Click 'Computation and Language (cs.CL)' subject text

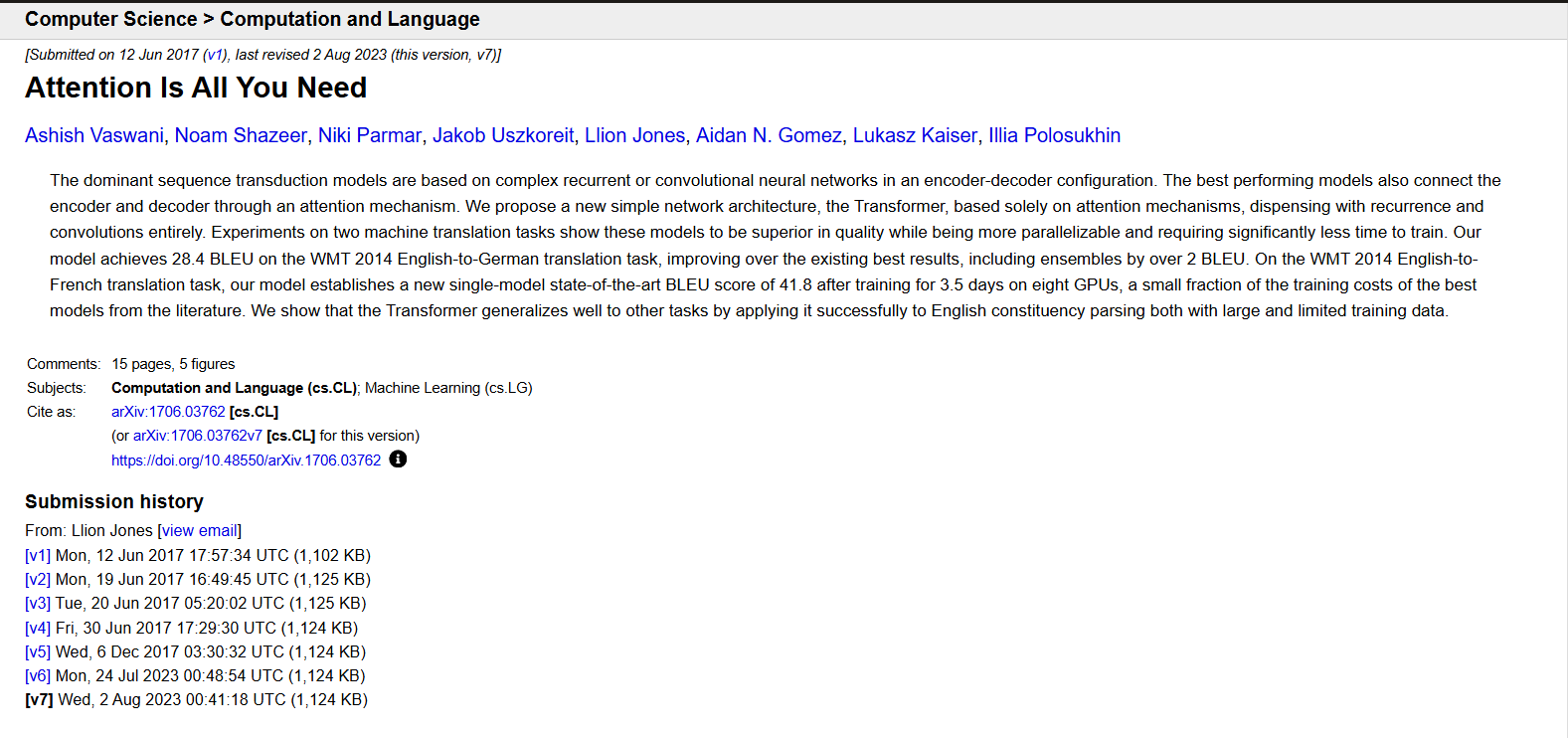234,388
